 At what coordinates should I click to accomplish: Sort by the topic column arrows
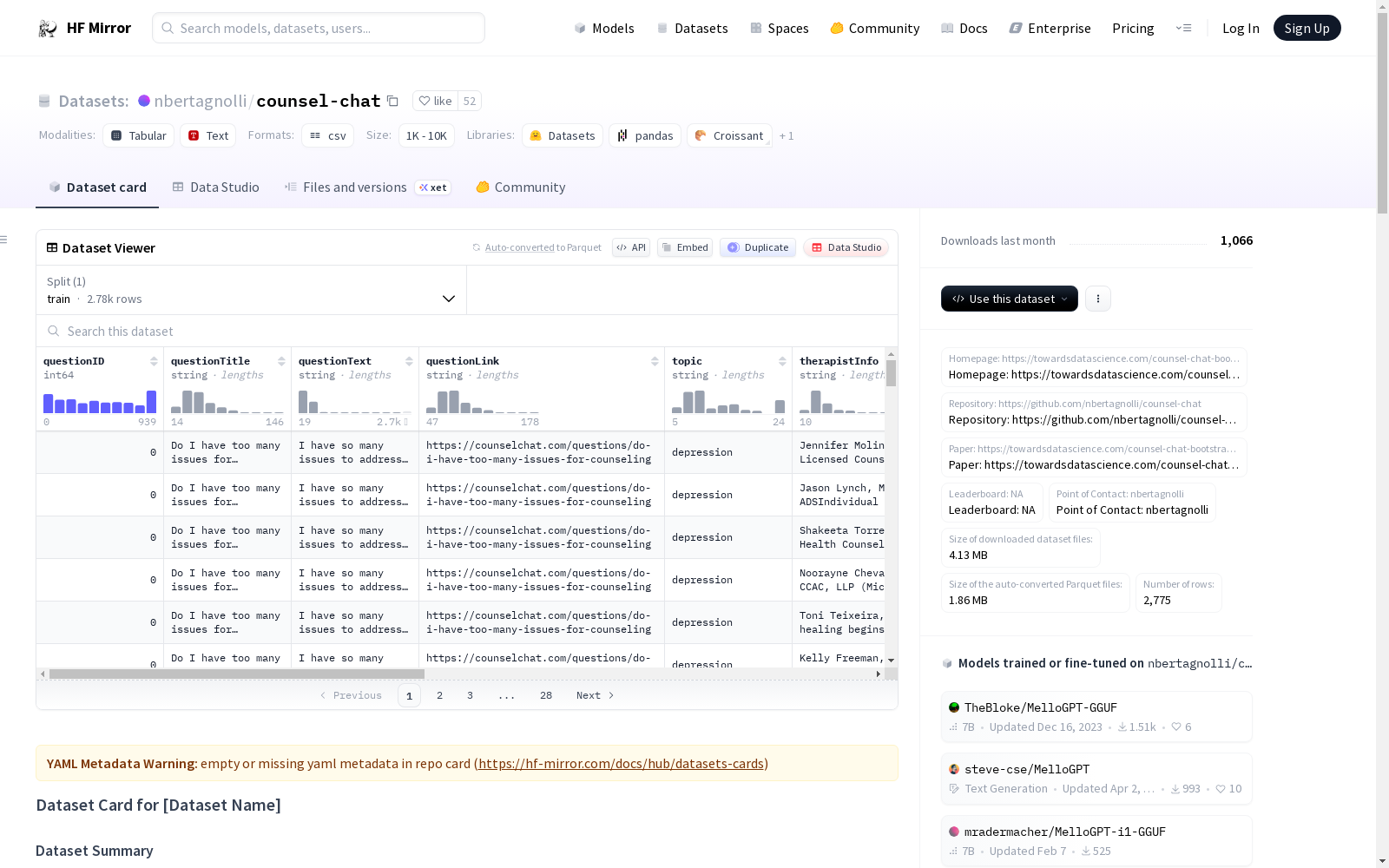pyautogui.click(x=782, y=361)
